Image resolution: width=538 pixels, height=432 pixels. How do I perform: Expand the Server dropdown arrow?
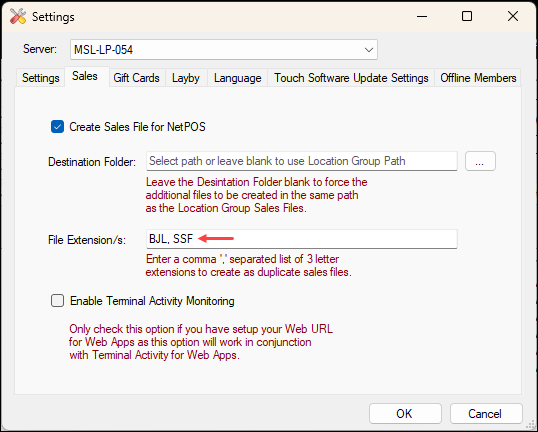tap(369, 50)
